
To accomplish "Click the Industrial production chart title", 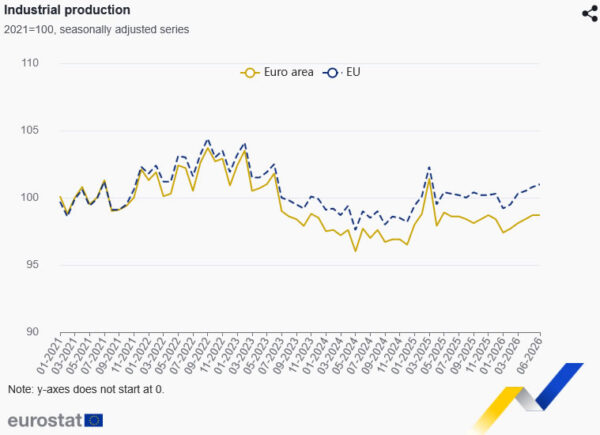I will [67, 10].
